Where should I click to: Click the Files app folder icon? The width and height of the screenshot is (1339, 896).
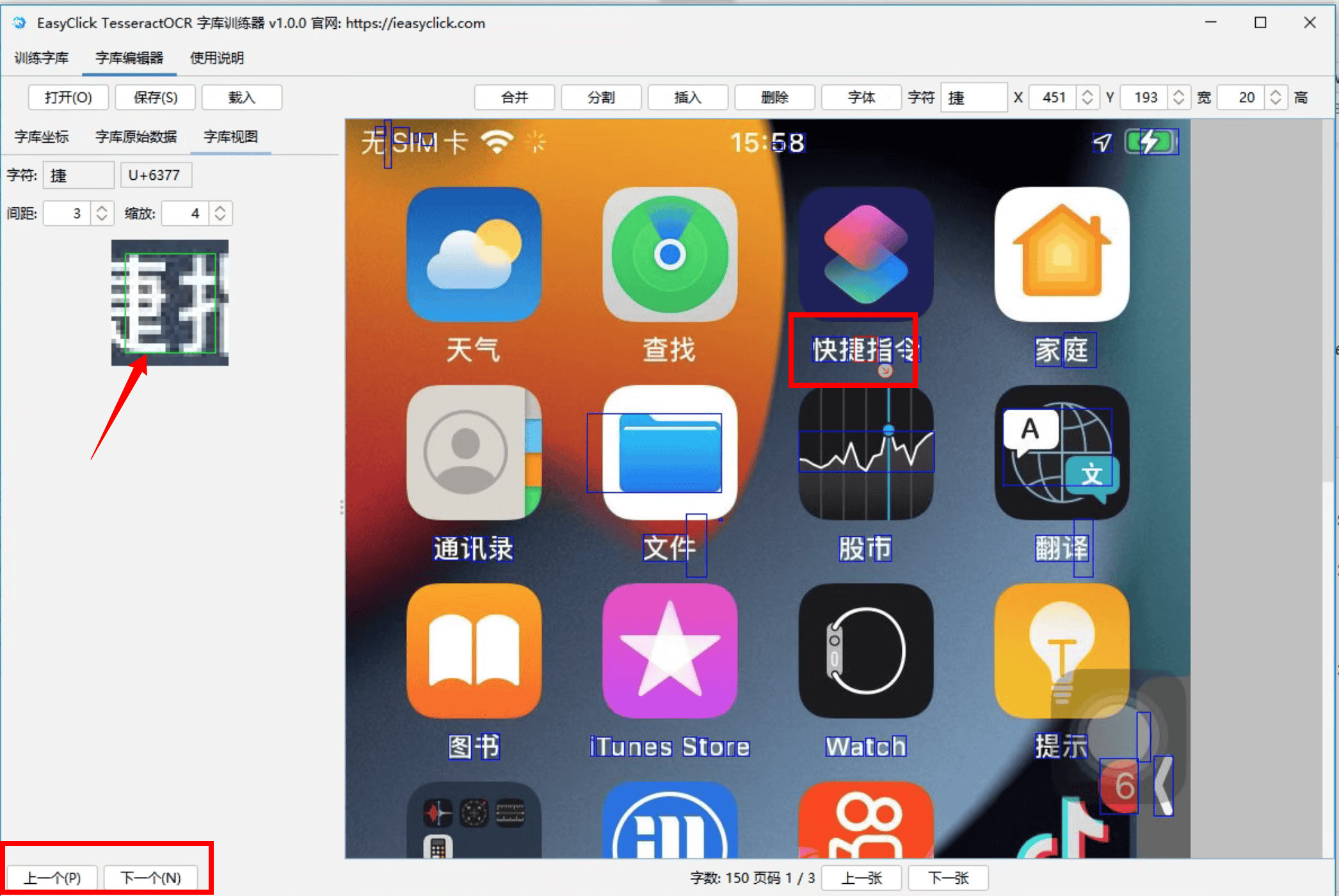point(669,452)
